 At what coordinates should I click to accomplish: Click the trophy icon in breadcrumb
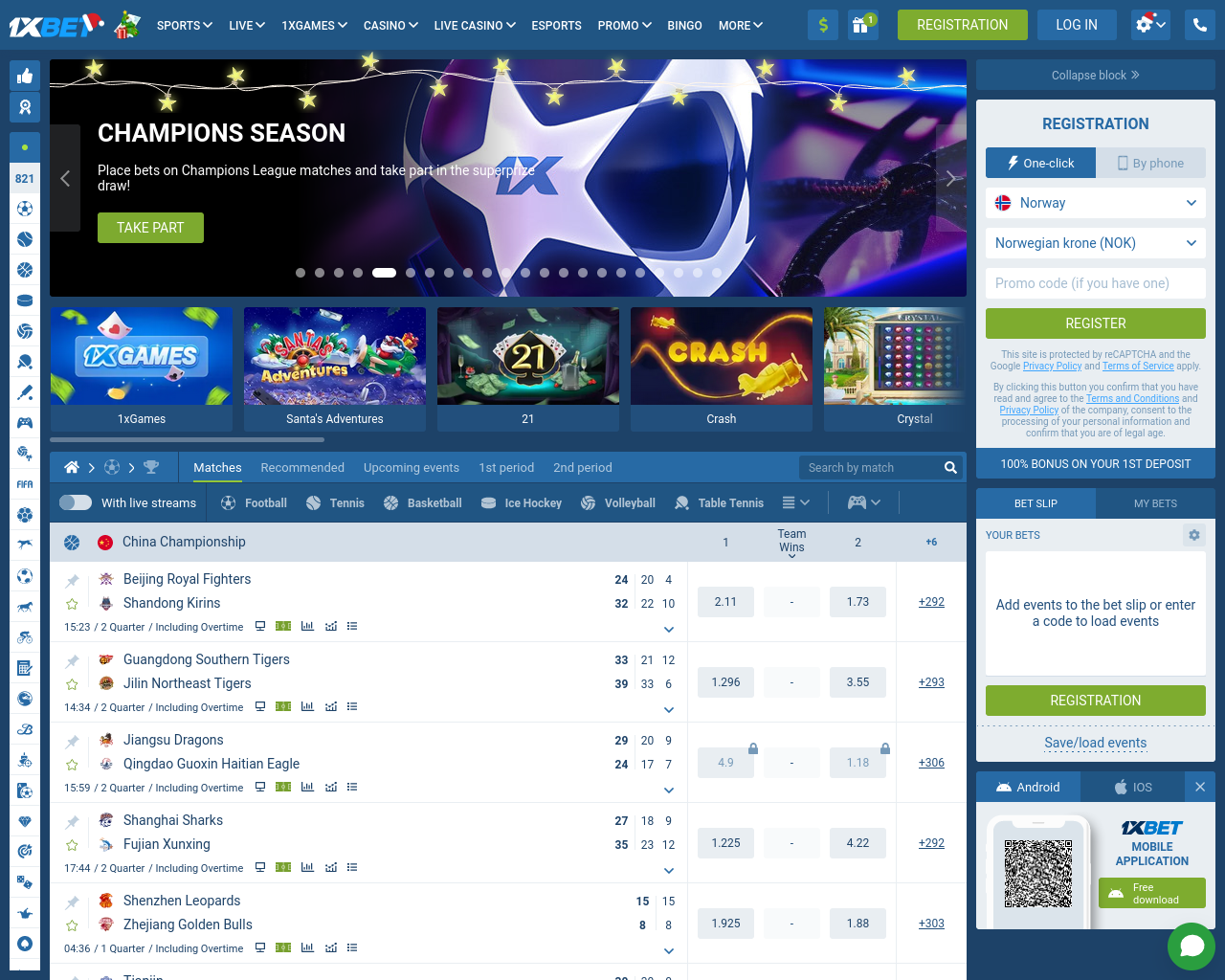click(151, 467)
